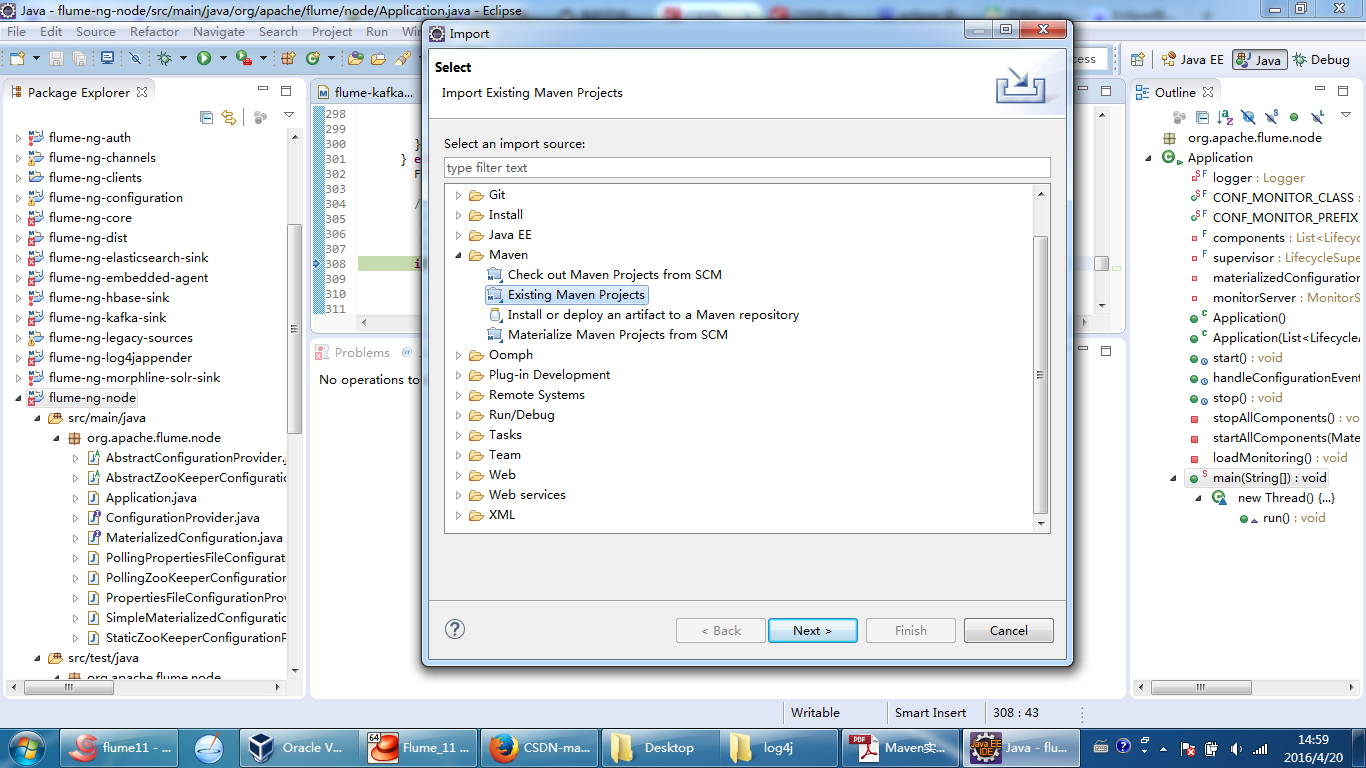Click the New wizard icon in the toolbar
1366x768 pixels.
(x=16, y=59)
